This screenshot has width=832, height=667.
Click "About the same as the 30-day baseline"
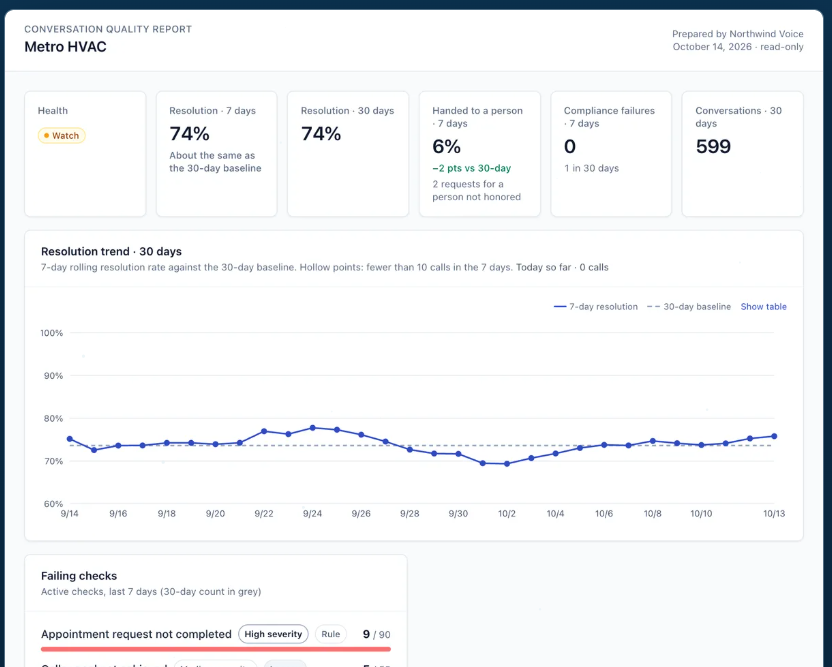pos(215,162)
